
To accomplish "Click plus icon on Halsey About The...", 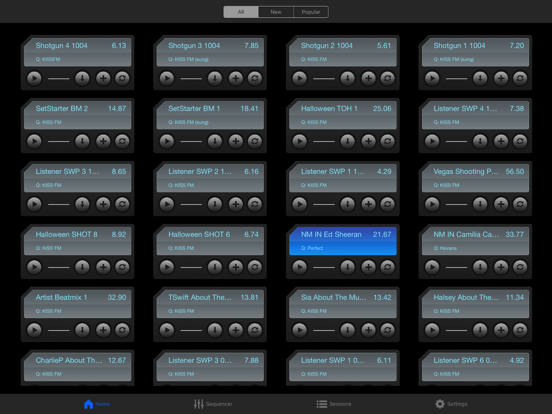I will (x=501, y=330).
